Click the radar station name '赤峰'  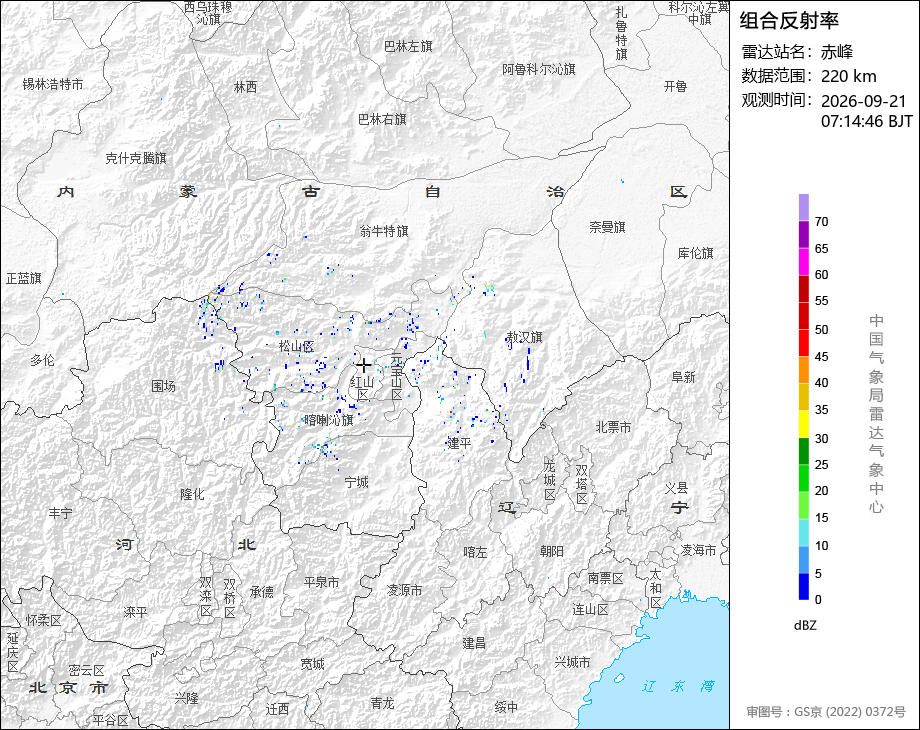tap(837, 52)
